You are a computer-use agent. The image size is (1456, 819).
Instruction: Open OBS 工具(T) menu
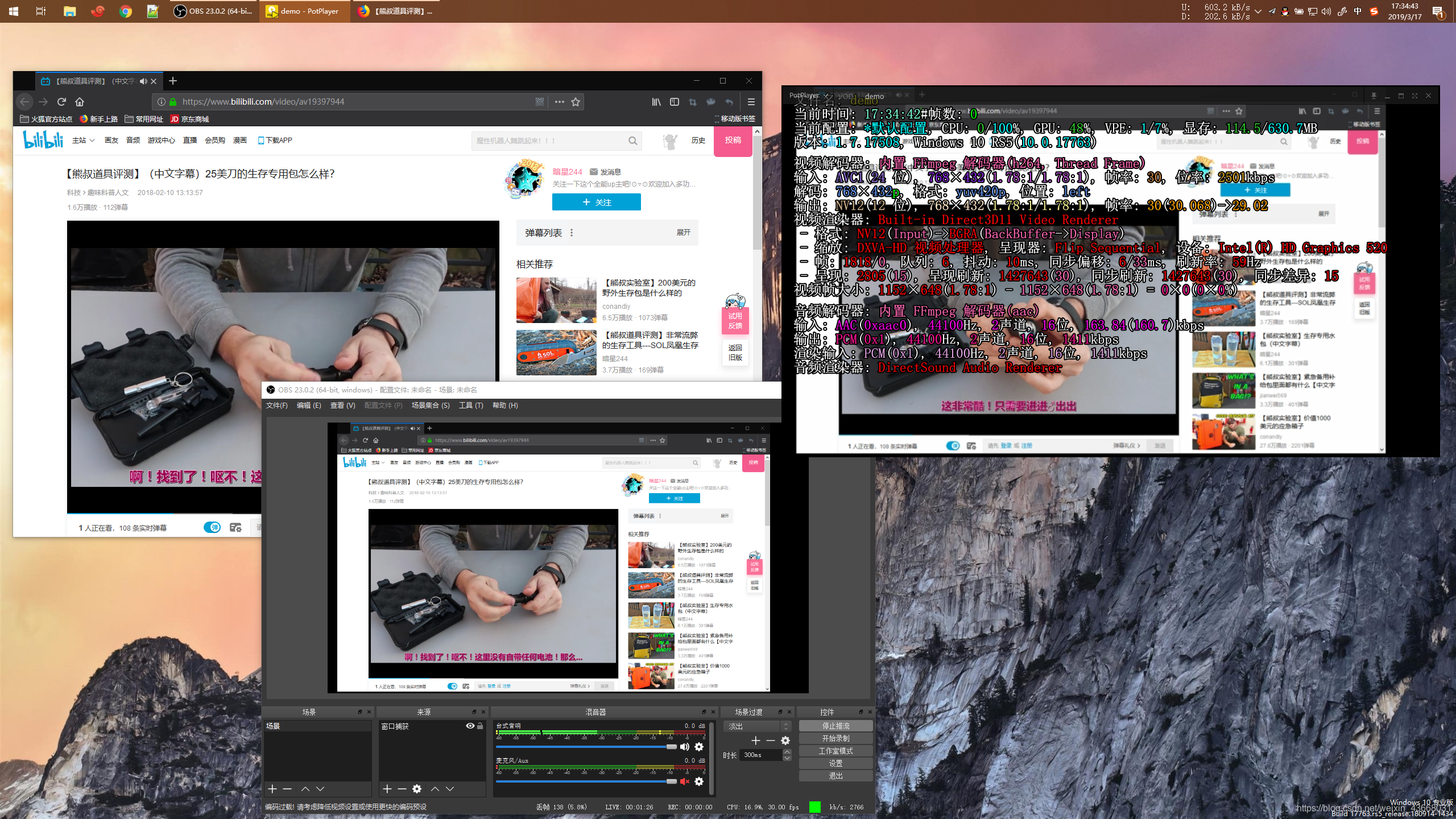click(471, 406)
